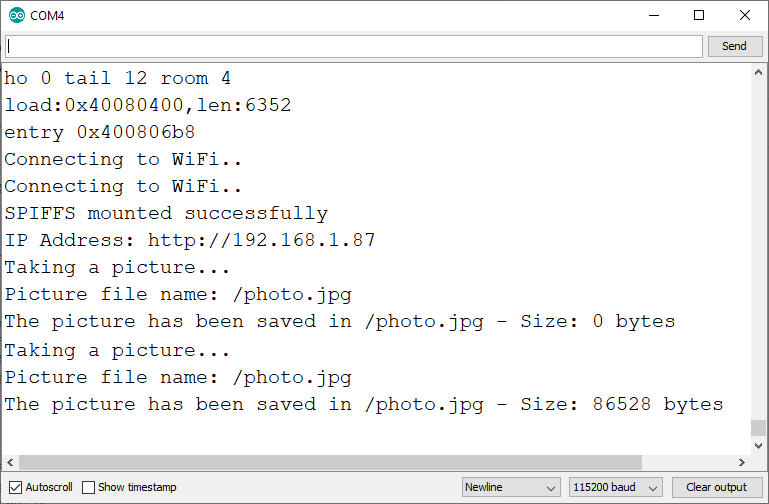The height and width of the screenshot is (504, 769).
Task: Enable the Show timestamp checkbox
Action: point(89,487)
